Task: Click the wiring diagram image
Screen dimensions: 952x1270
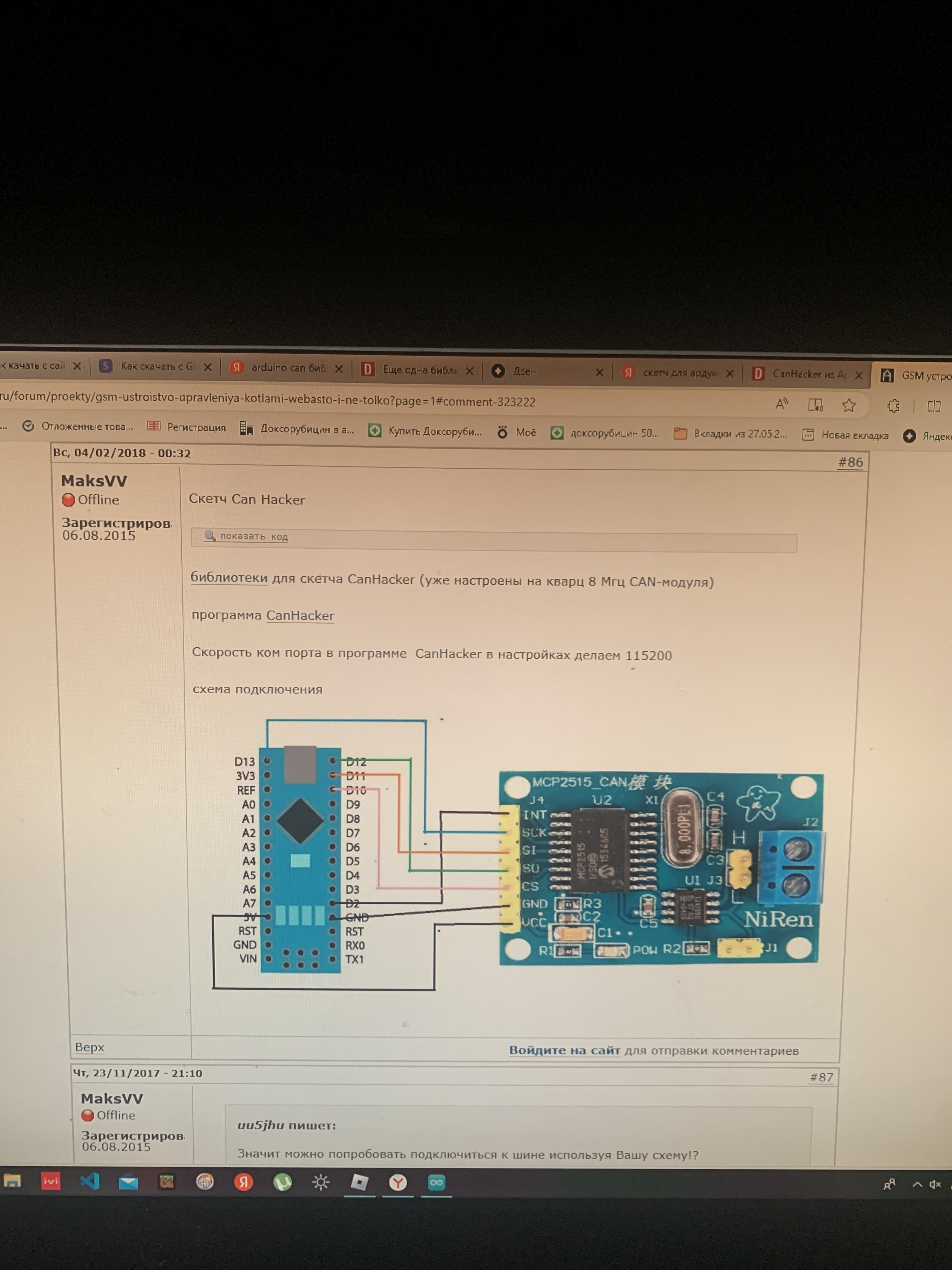Action: 518,854
